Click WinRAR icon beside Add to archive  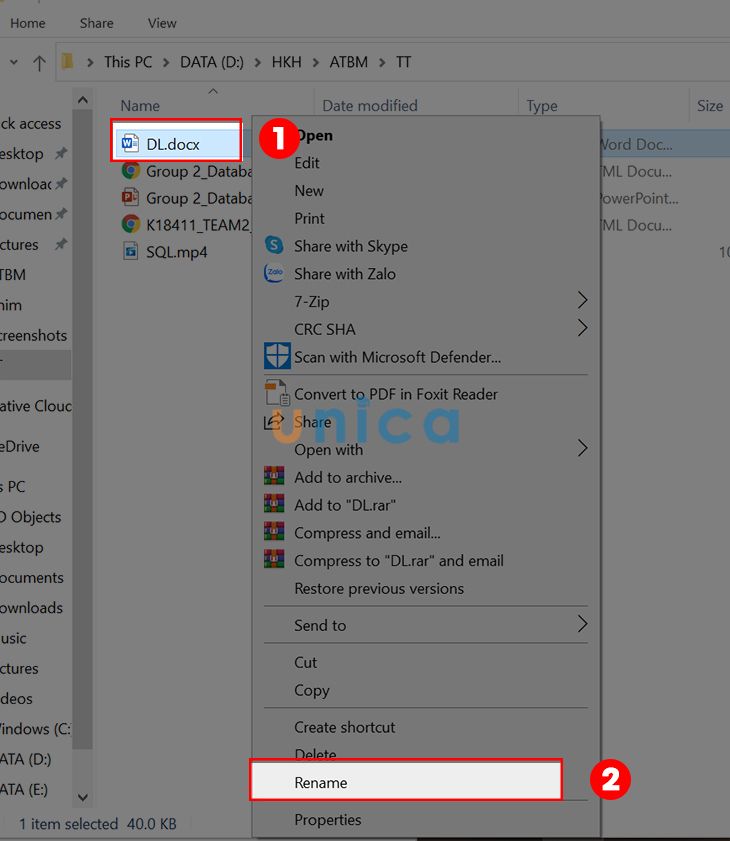(x=274, y=476)
